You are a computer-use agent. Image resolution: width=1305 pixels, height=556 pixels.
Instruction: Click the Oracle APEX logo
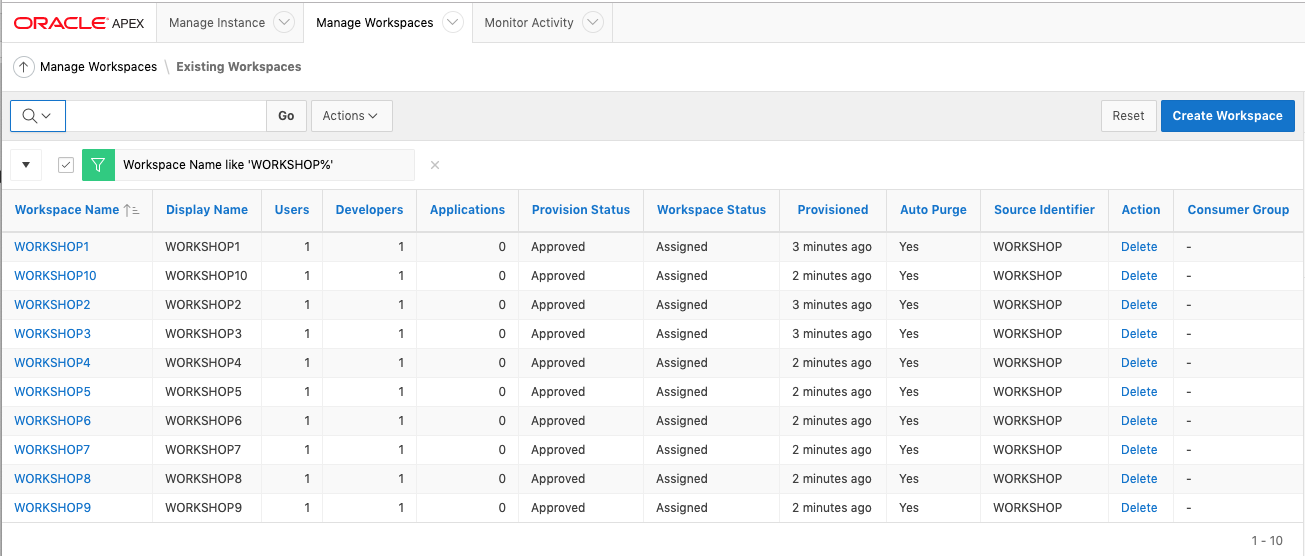[x=79, y=23]
